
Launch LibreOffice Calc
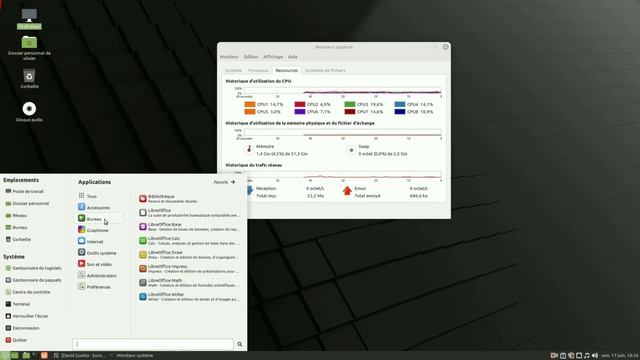pos(189,240)
